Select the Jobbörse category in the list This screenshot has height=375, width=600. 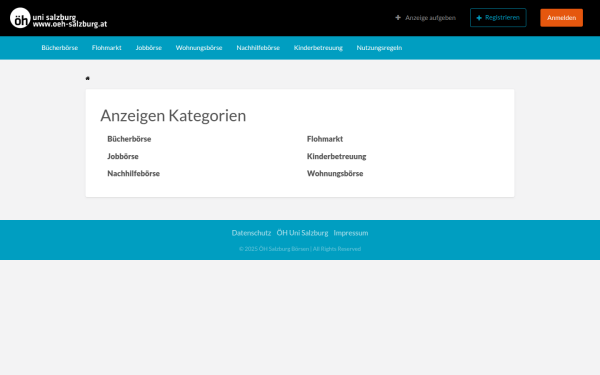point(123,156)
